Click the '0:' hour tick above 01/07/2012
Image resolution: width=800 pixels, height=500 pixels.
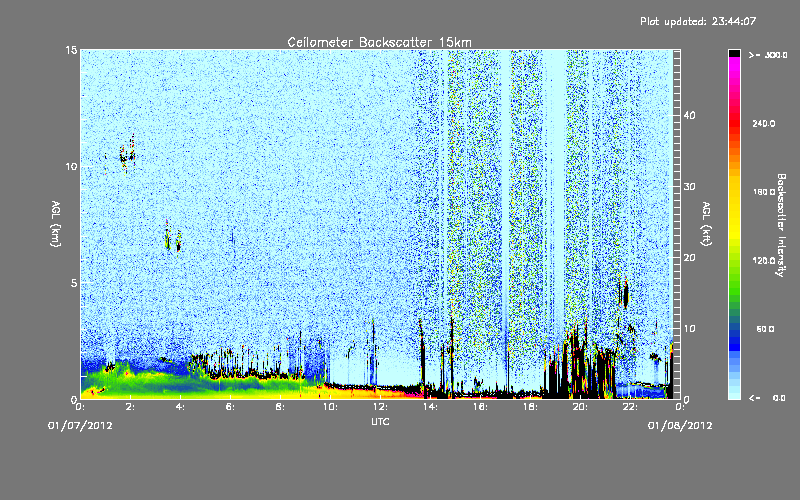click(80, 407)
